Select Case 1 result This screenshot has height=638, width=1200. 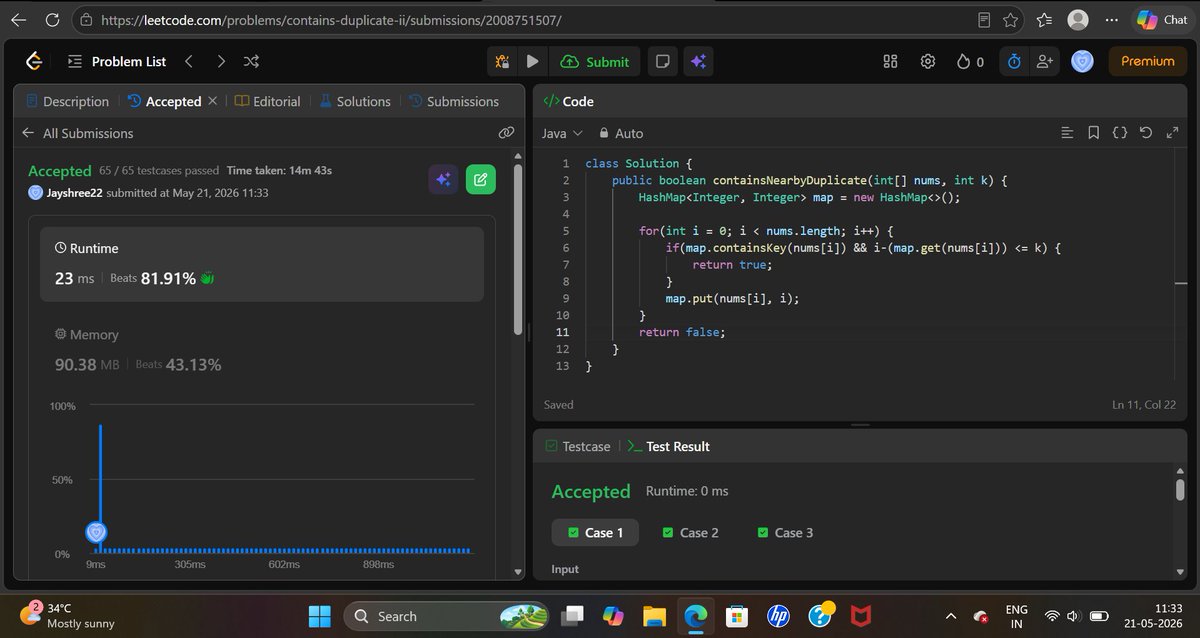tap(595, 533)
